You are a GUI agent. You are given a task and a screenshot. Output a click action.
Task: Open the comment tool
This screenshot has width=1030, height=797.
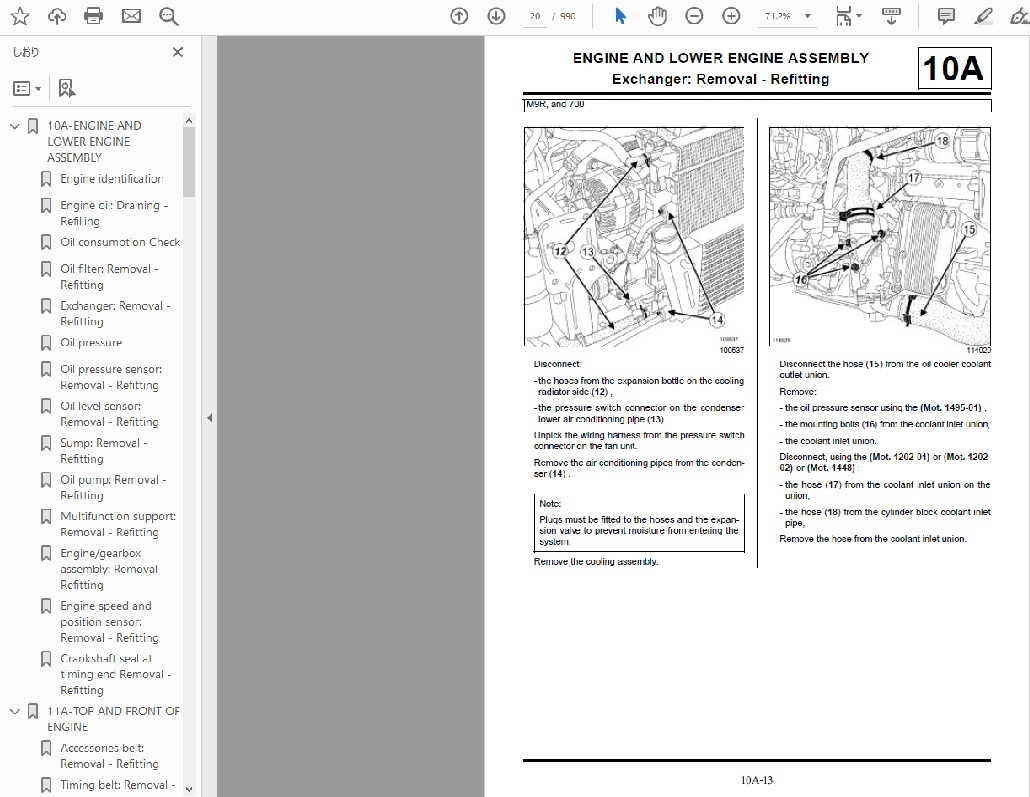(x=946, y=16)
